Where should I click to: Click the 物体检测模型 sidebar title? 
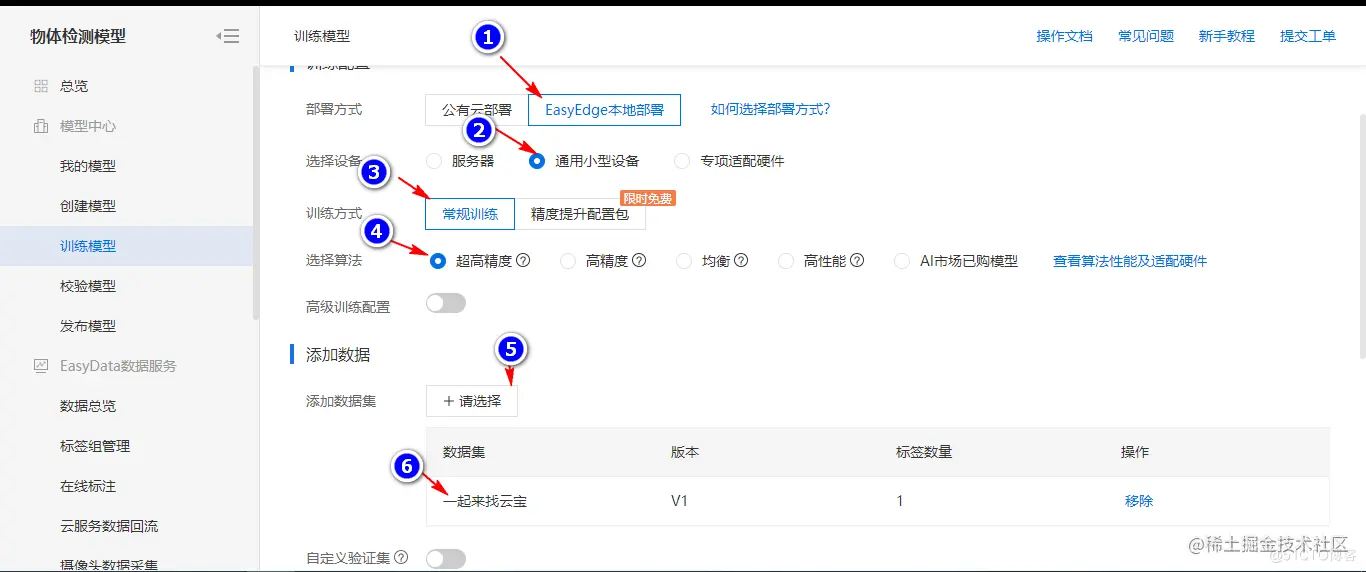click(x=78, y=37)
